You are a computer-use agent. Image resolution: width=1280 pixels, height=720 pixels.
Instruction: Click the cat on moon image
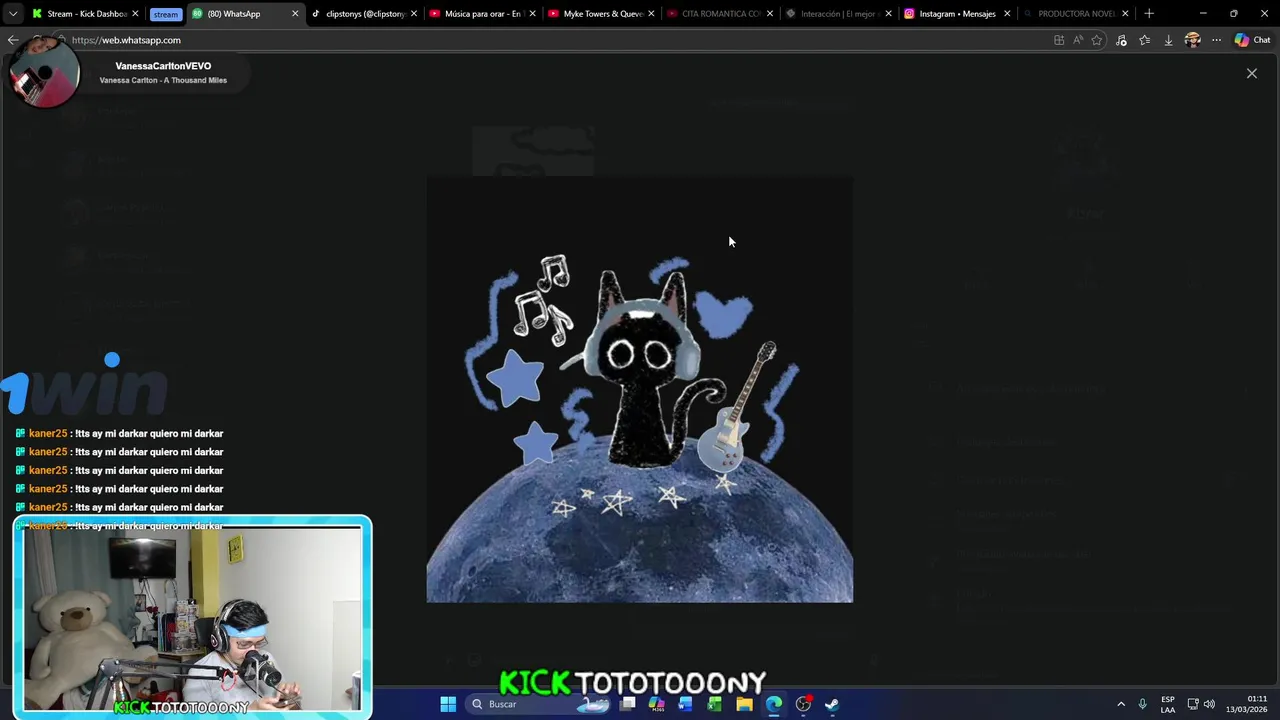[x=640, y=390]
